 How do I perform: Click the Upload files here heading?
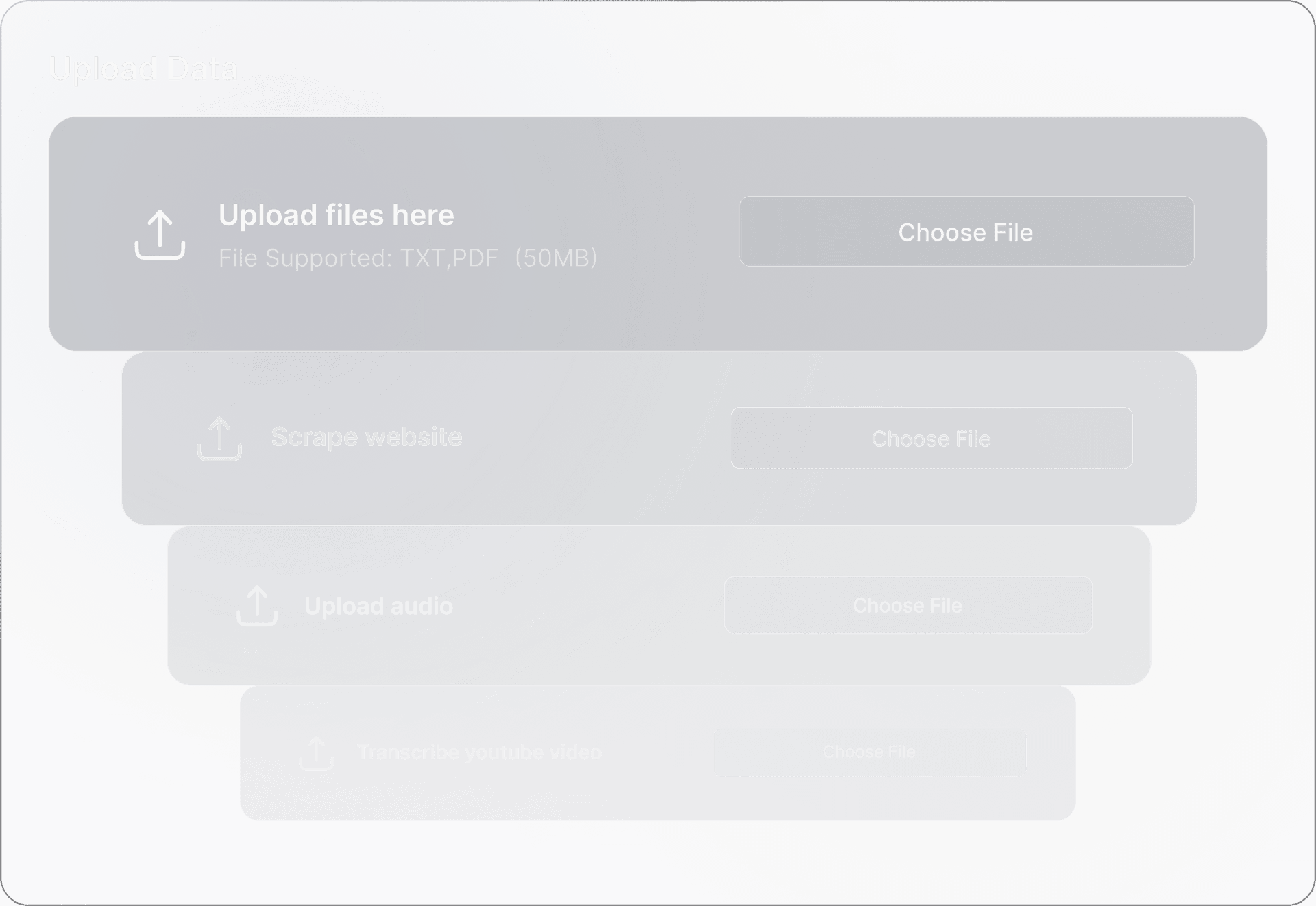(x=336, y=215)
